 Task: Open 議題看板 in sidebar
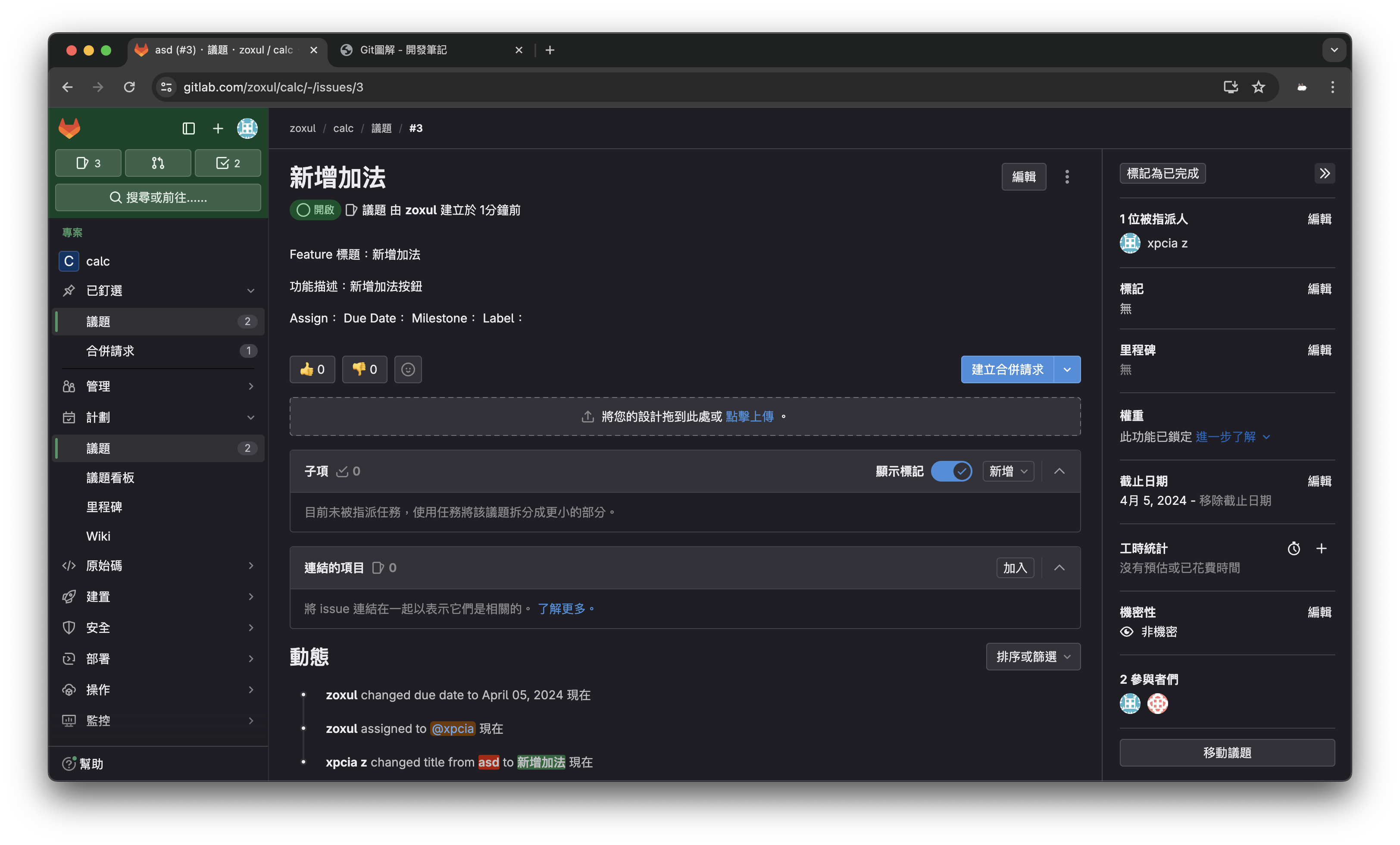pyautogui.click(x=110, y=478)
